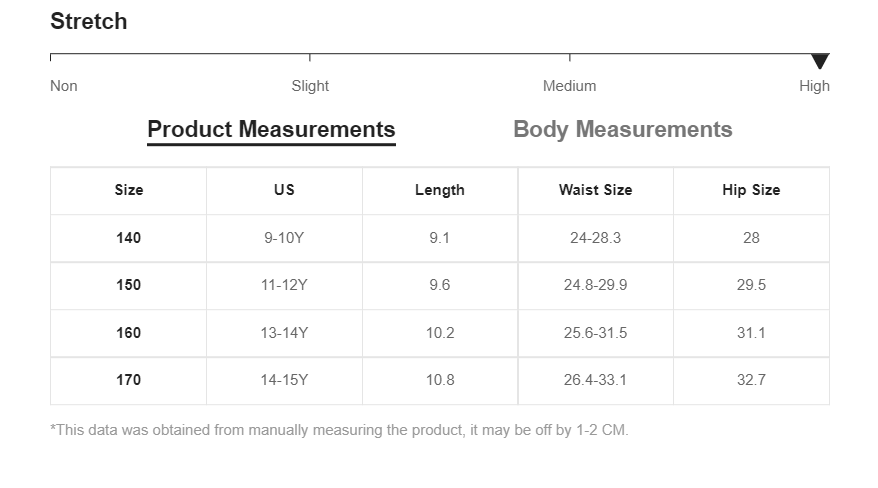
Task: Click the US column header
Action: point(284,190)
